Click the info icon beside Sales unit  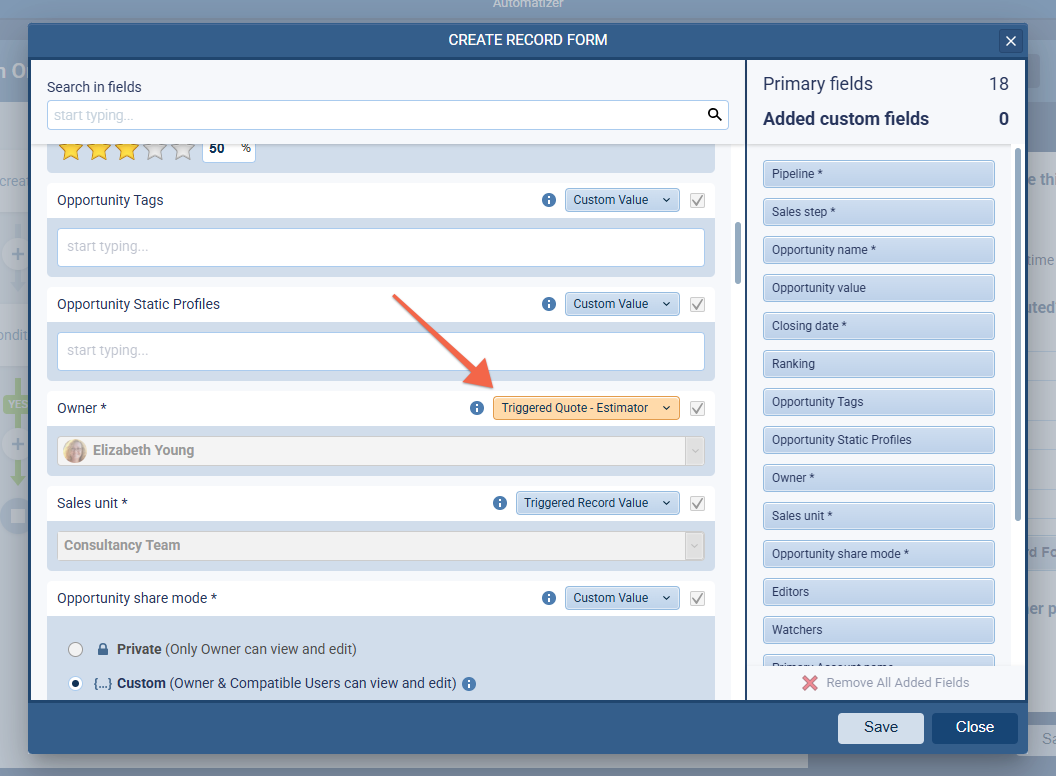(499, 503)
